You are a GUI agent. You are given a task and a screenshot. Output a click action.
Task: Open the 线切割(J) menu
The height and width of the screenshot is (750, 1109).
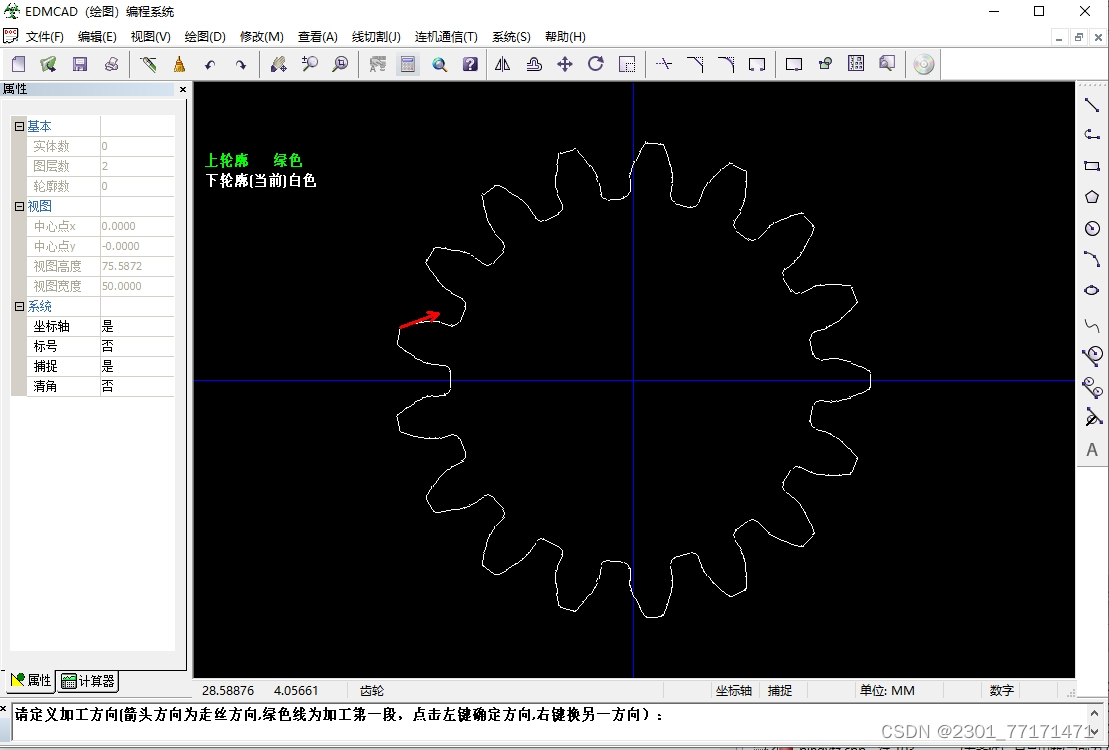[376, 37]
